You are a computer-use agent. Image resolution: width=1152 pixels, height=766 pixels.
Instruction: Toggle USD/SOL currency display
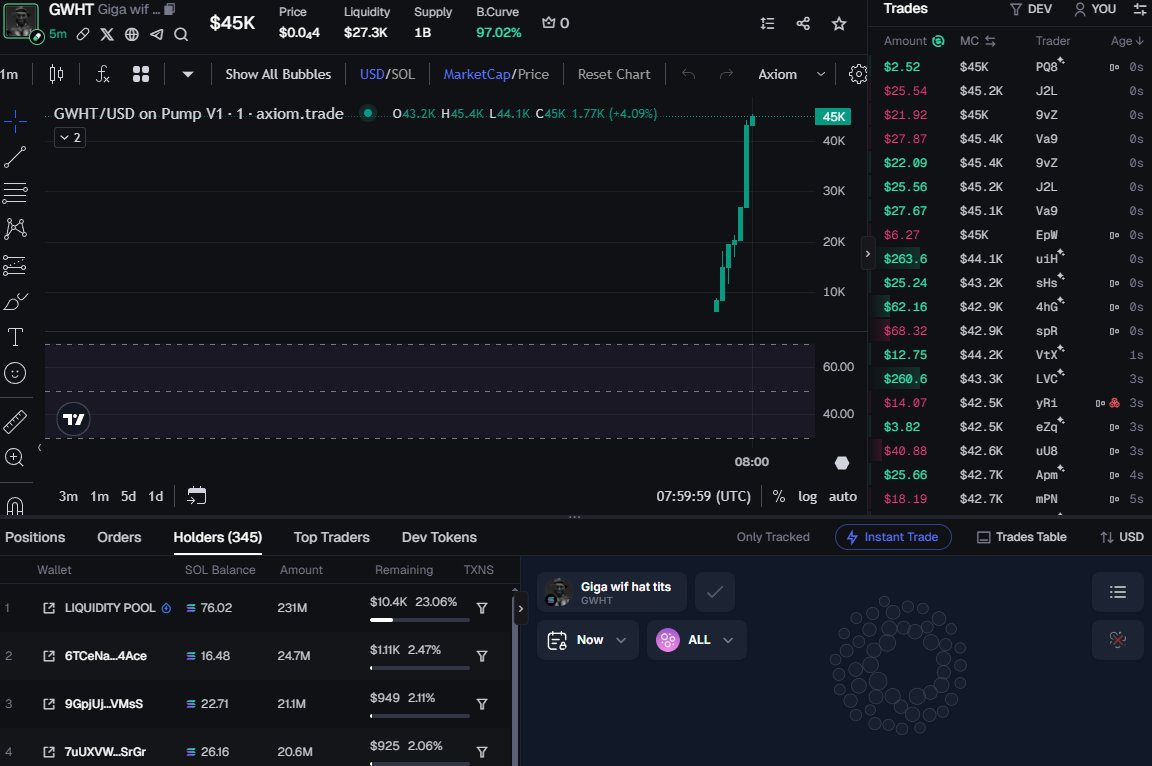click(x=387, y=74)
